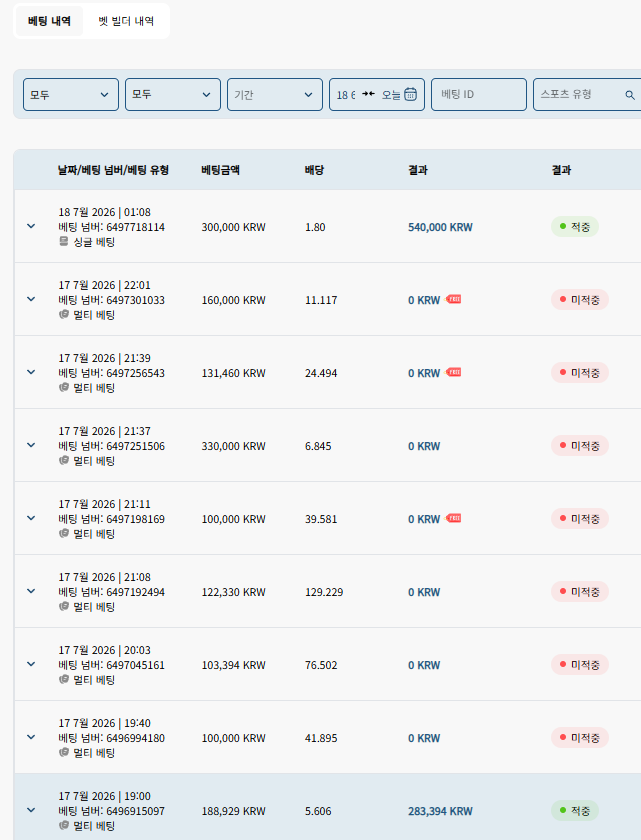Expand bet row 6497192494

click(x=31, y=591)
